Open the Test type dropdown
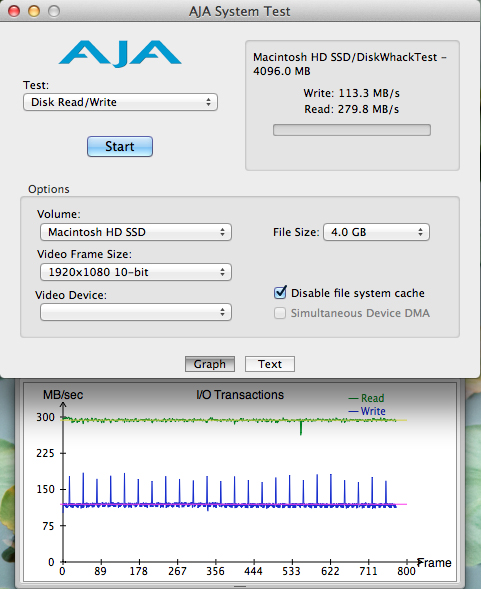The height and width of the screenshot is (589, 481). [120, 102]
